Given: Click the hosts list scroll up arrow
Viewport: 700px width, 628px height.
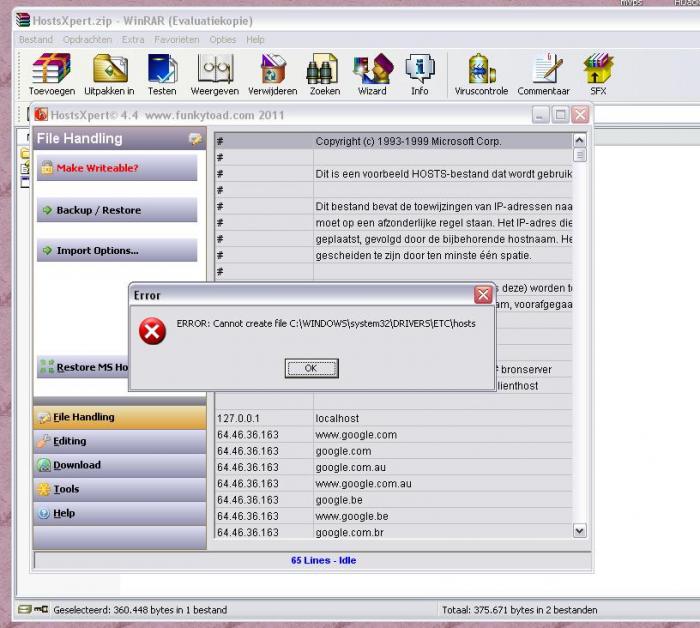Looking at the screenshot, I should click(x=579, y=141).
